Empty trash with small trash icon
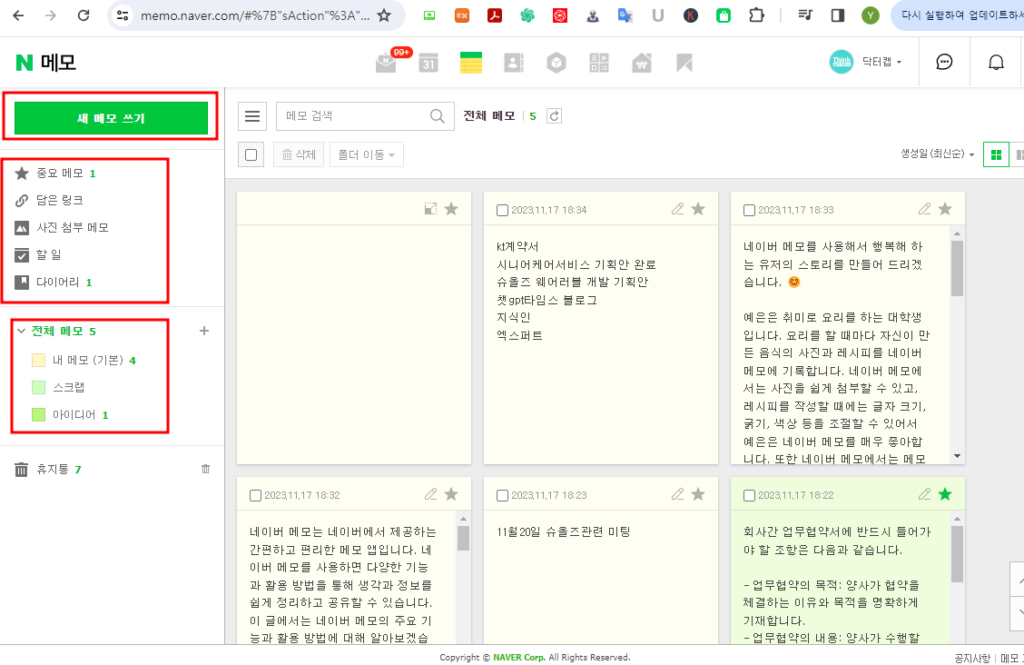1024x665 pixels. [x=205, y=469]
